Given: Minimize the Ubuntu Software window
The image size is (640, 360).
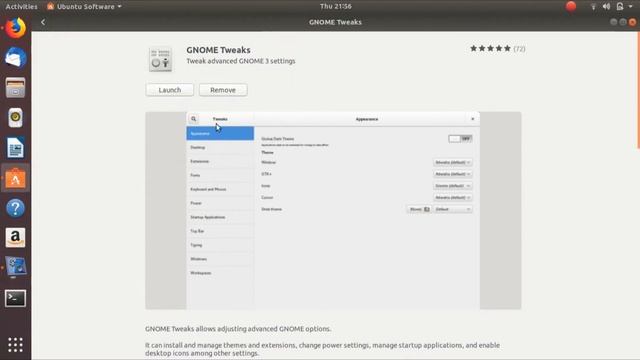Looking at the screenshot, I should (x=613, y=22).
